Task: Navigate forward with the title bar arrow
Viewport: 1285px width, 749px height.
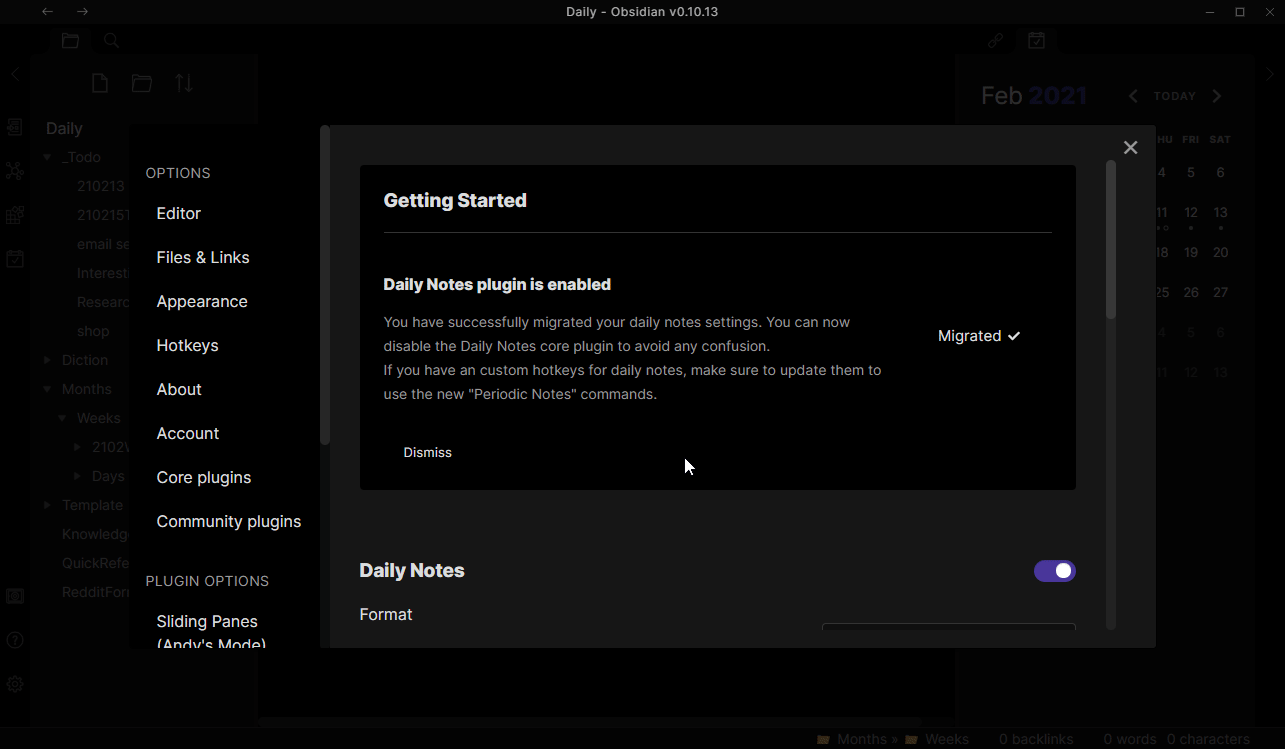Action: pos(82,11)
